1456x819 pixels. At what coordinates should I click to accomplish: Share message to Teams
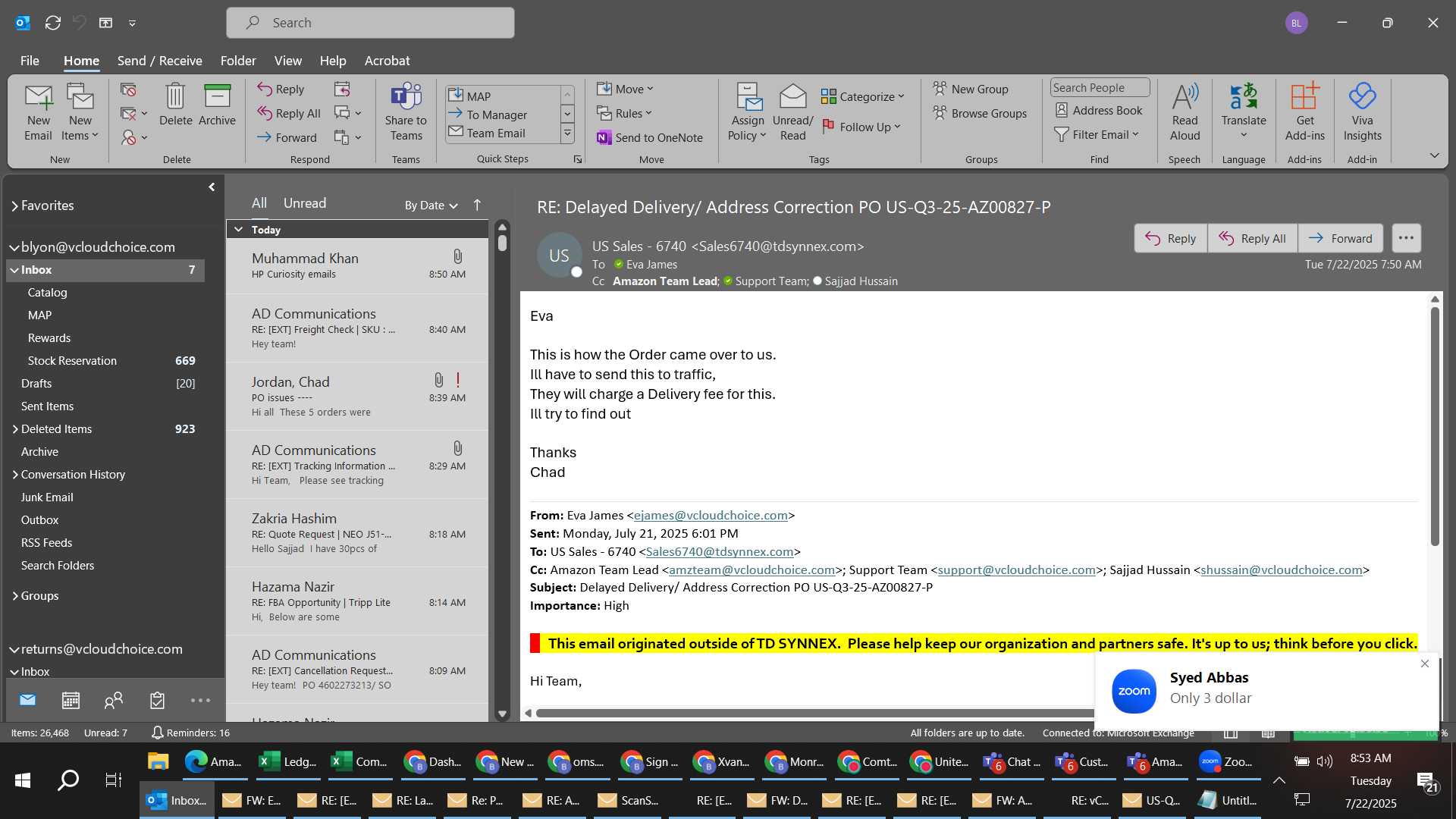pyautogui.click(x=406, y=112)
